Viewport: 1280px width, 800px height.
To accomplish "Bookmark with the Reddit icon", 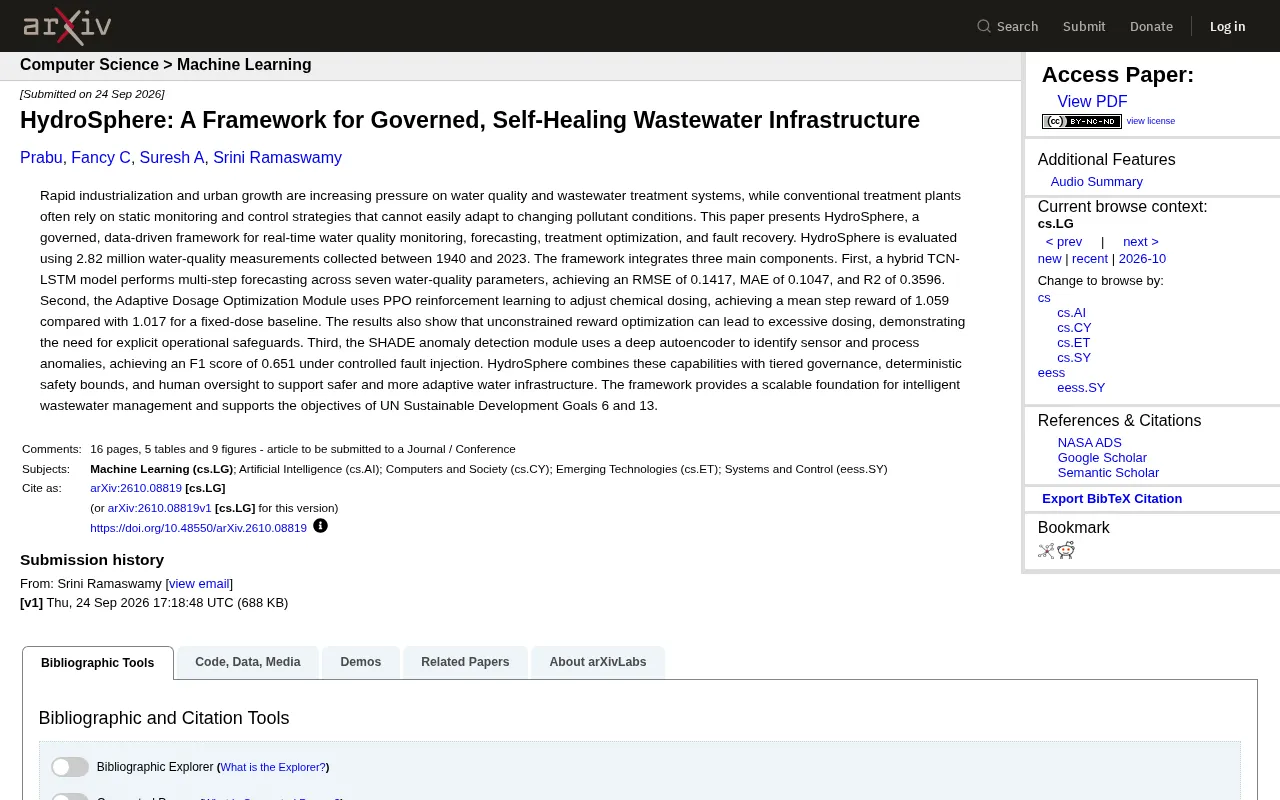I will pyautogui.click(x=1066, y=550).
